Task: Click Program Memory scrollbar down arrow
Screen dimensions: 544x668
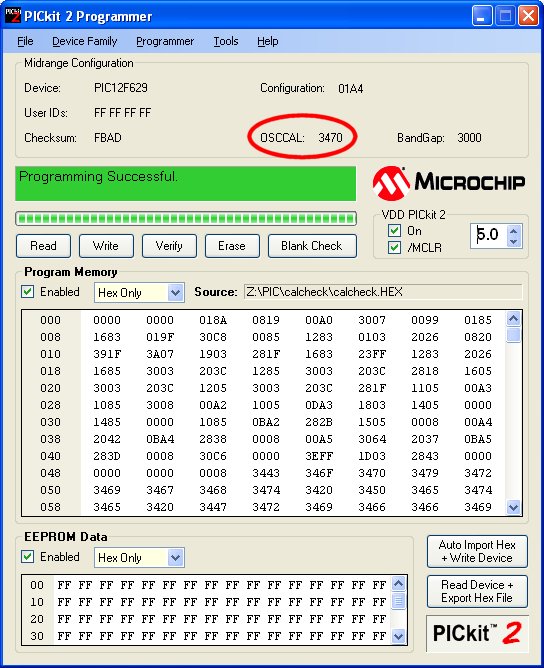Action: pos(513,507)
